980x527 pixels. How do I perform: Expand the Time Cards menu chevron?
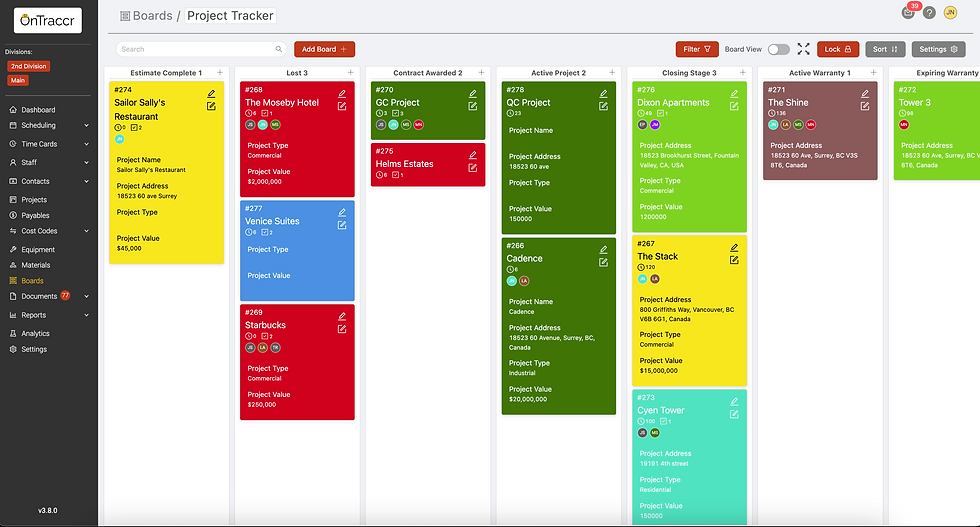coord(86,144)
